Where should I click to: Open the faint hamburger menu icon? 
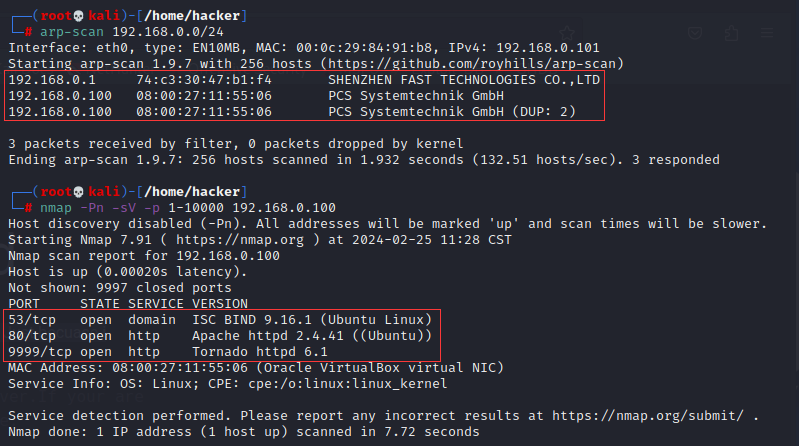767,34
